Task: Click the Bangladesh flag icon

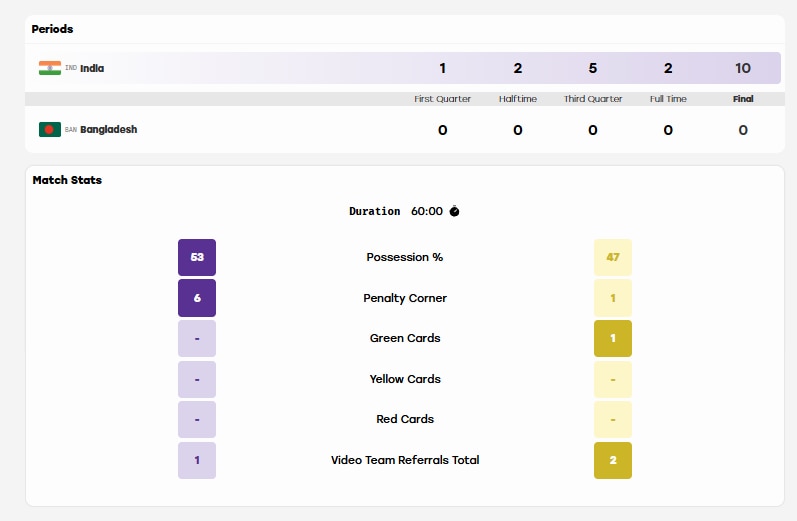Action: pos(50,130)
